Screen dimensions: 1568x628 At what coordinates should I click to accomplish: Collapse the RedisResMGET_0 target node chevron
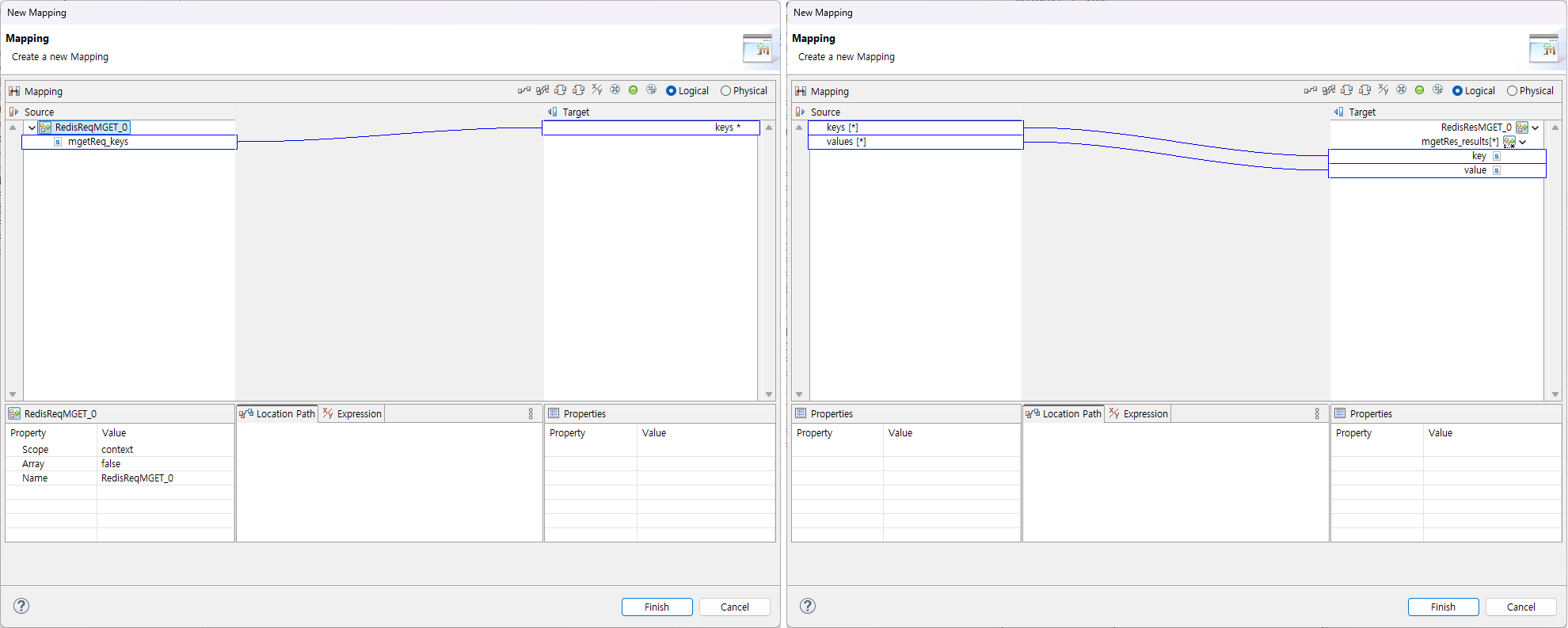tap(1536, 128)
